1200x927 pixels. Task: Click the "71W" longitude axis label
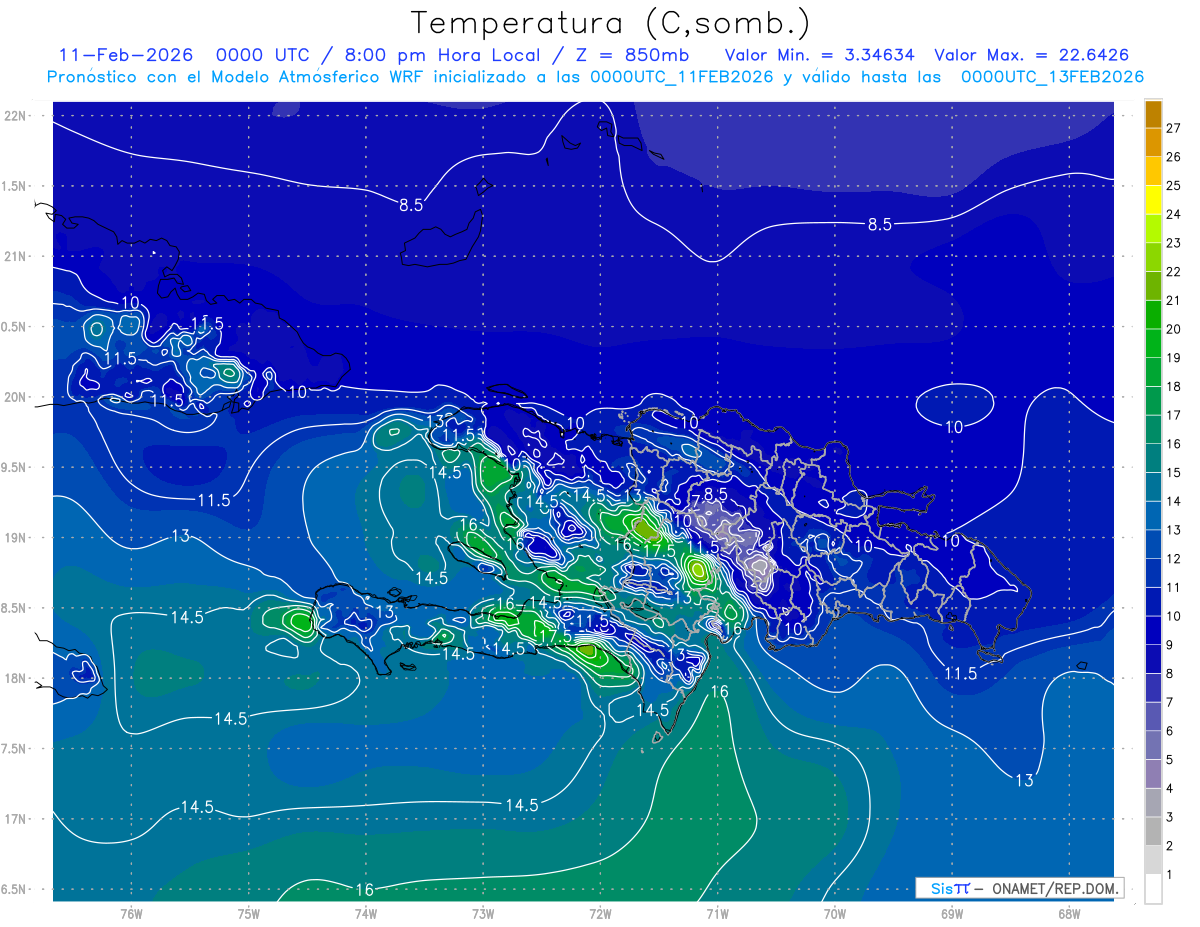pos(717,914)
